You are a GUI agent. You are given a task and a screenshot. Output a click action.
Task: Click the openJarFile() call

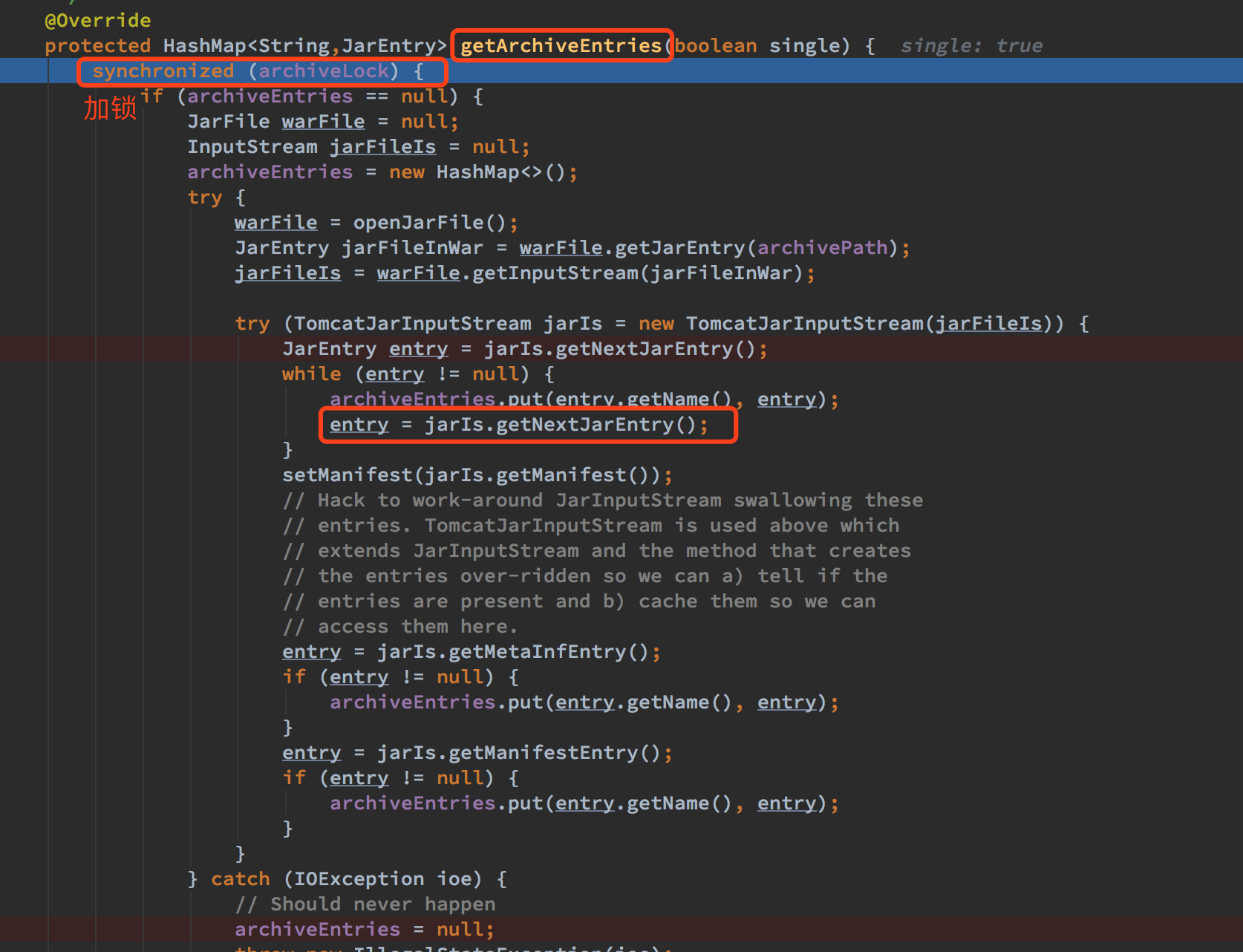[430, 222]
